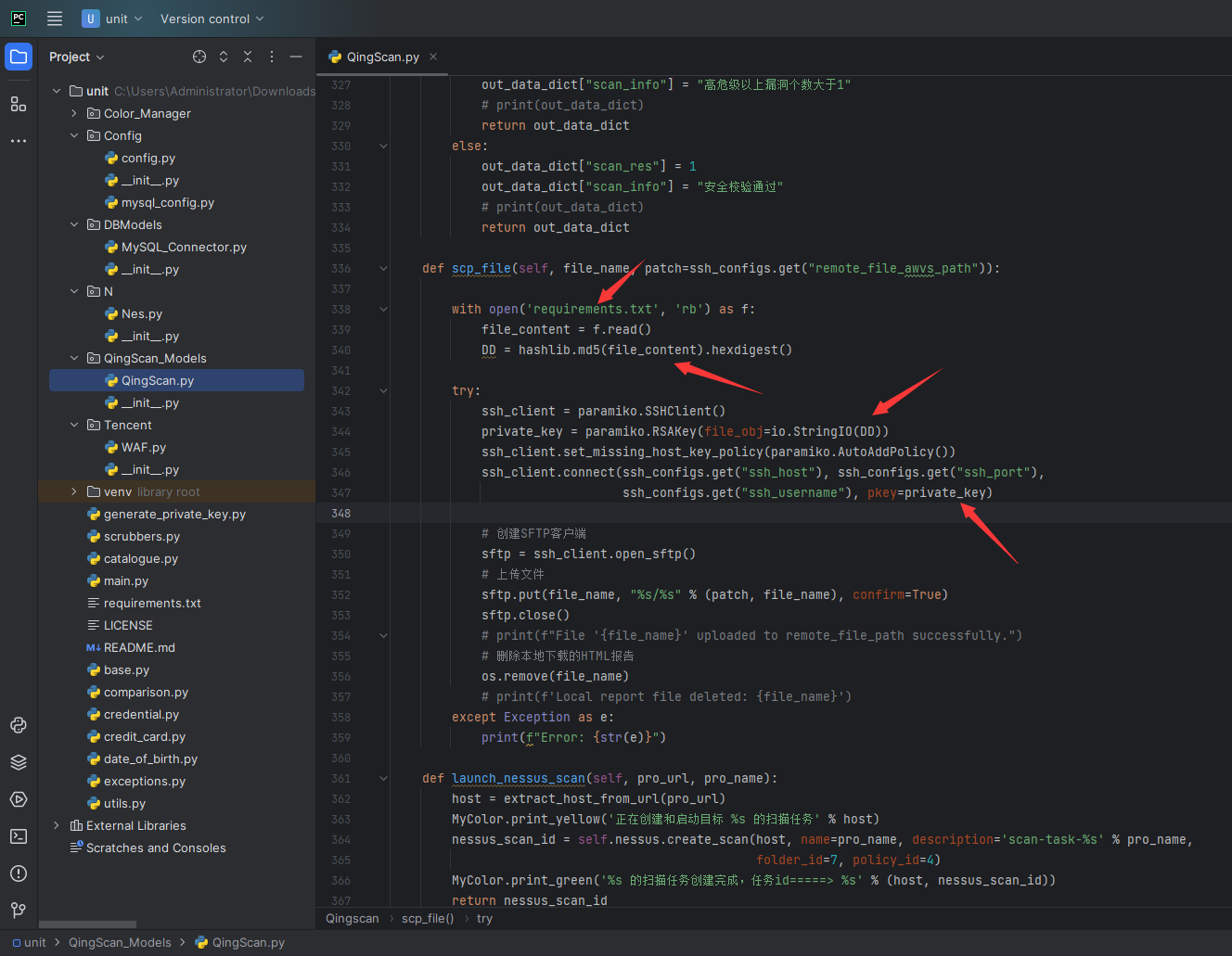Expand the venv library root folder
Screen dimensions: 1232x956
pyautogui.click(x=75, y=491)
